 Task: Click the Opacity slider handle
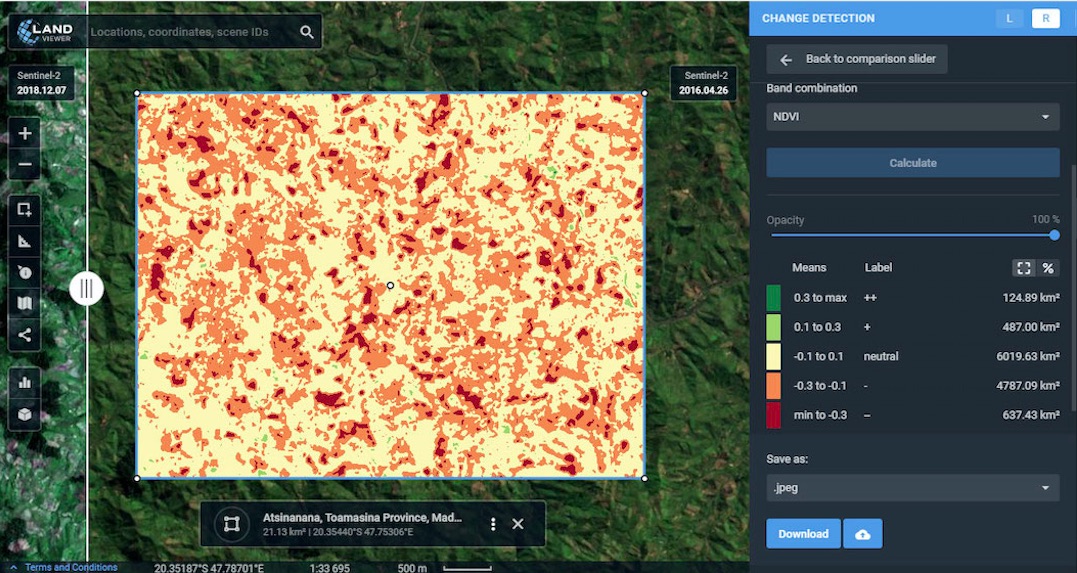coord(1054,235)
